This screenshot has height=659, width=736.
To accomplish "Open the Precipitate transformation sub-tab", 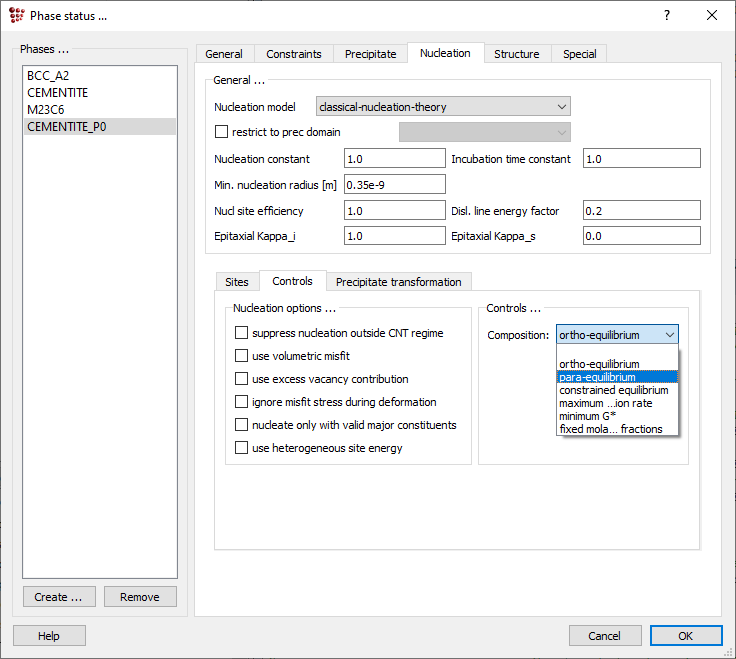I will 398,282.
